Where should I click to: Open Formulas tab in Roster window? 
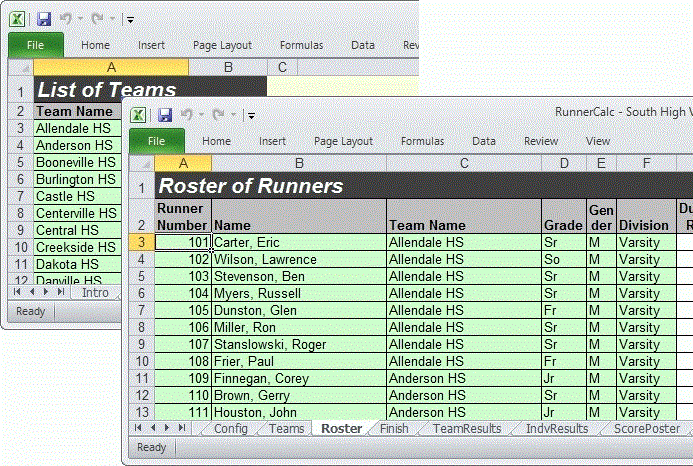422,141
